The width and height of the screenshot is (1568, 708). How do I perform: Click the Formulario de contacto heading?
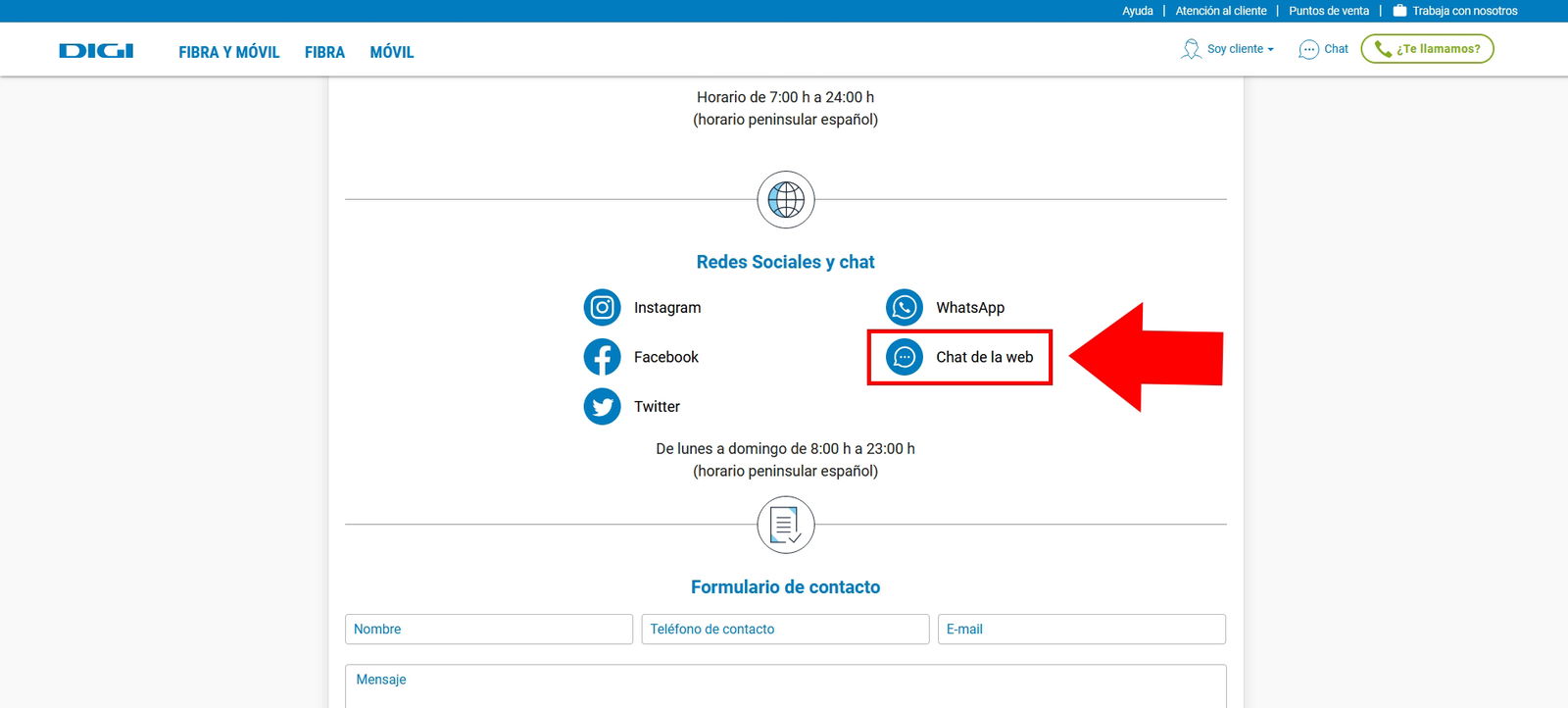pyautogui.click(x=785, y=587)
